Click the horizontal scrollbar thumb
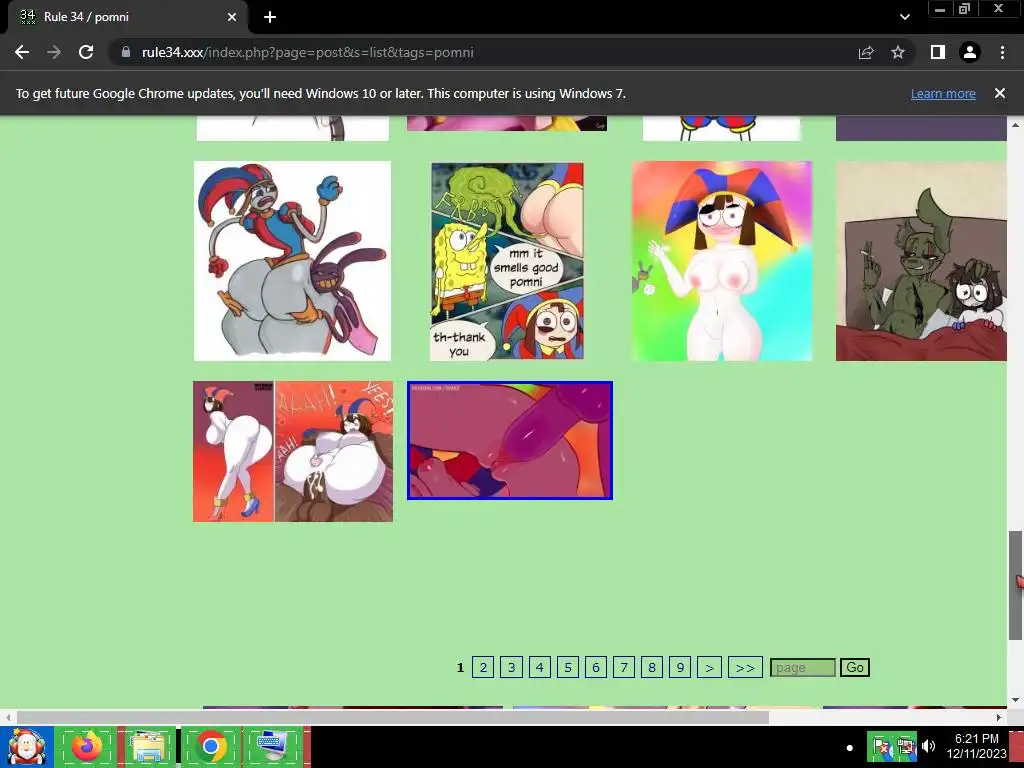Screen dimensions: 1024x768 pyautogui.click(x=392, y=717)
